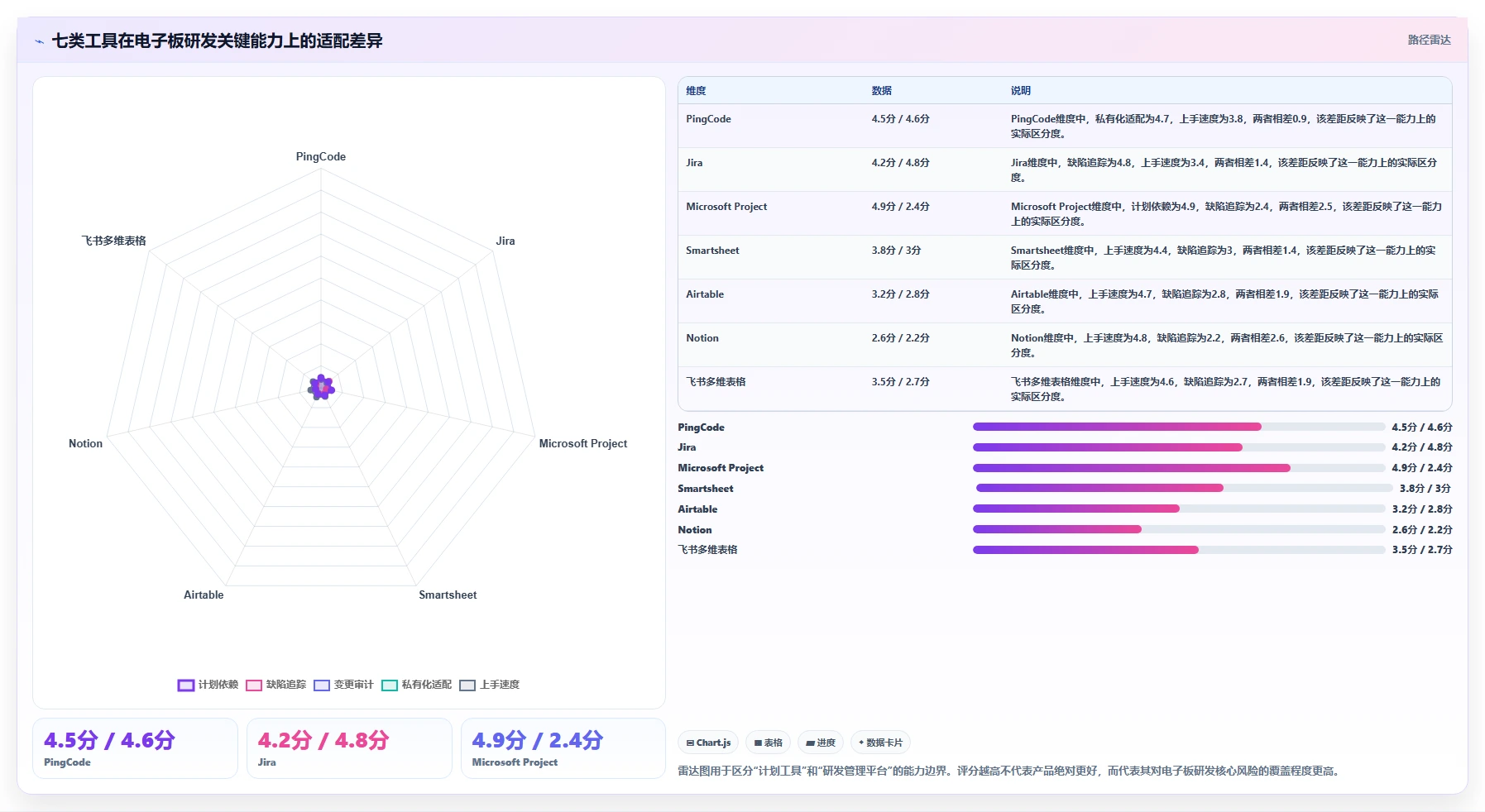Click the table value 3.8分 / 3分
Viewport: 1485px width, 812px height.
tap(896, 251)
